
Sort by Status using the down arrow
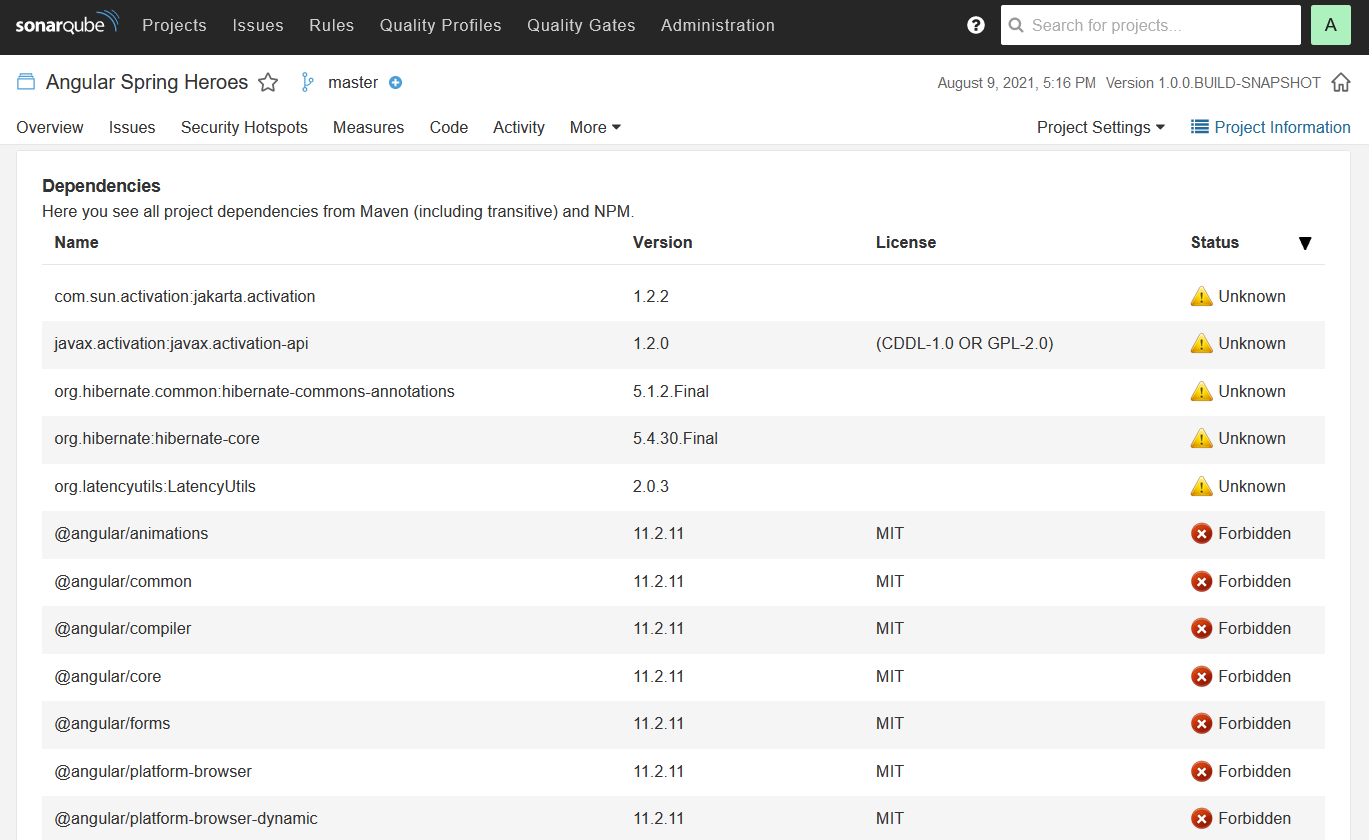[1304, 243]
